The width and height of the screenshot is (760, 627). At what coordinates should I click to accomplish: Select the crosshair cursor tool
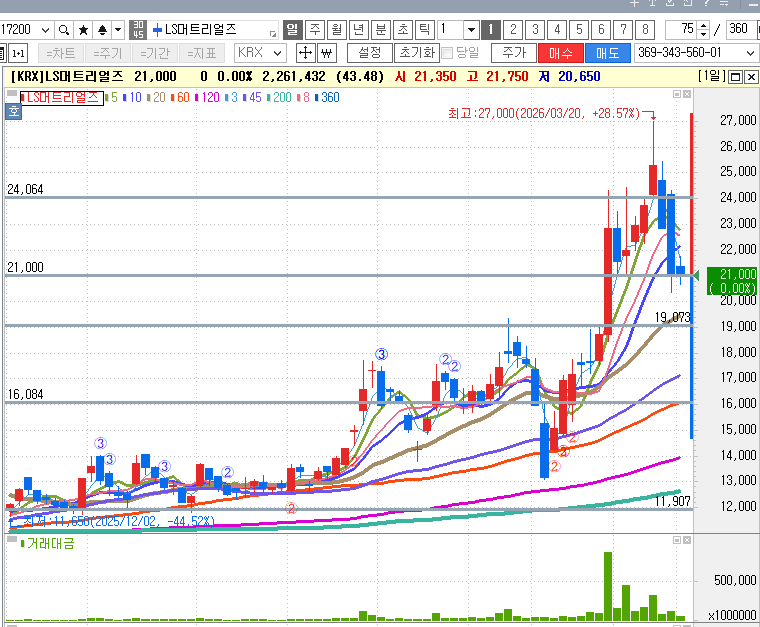tap(305, 53)
